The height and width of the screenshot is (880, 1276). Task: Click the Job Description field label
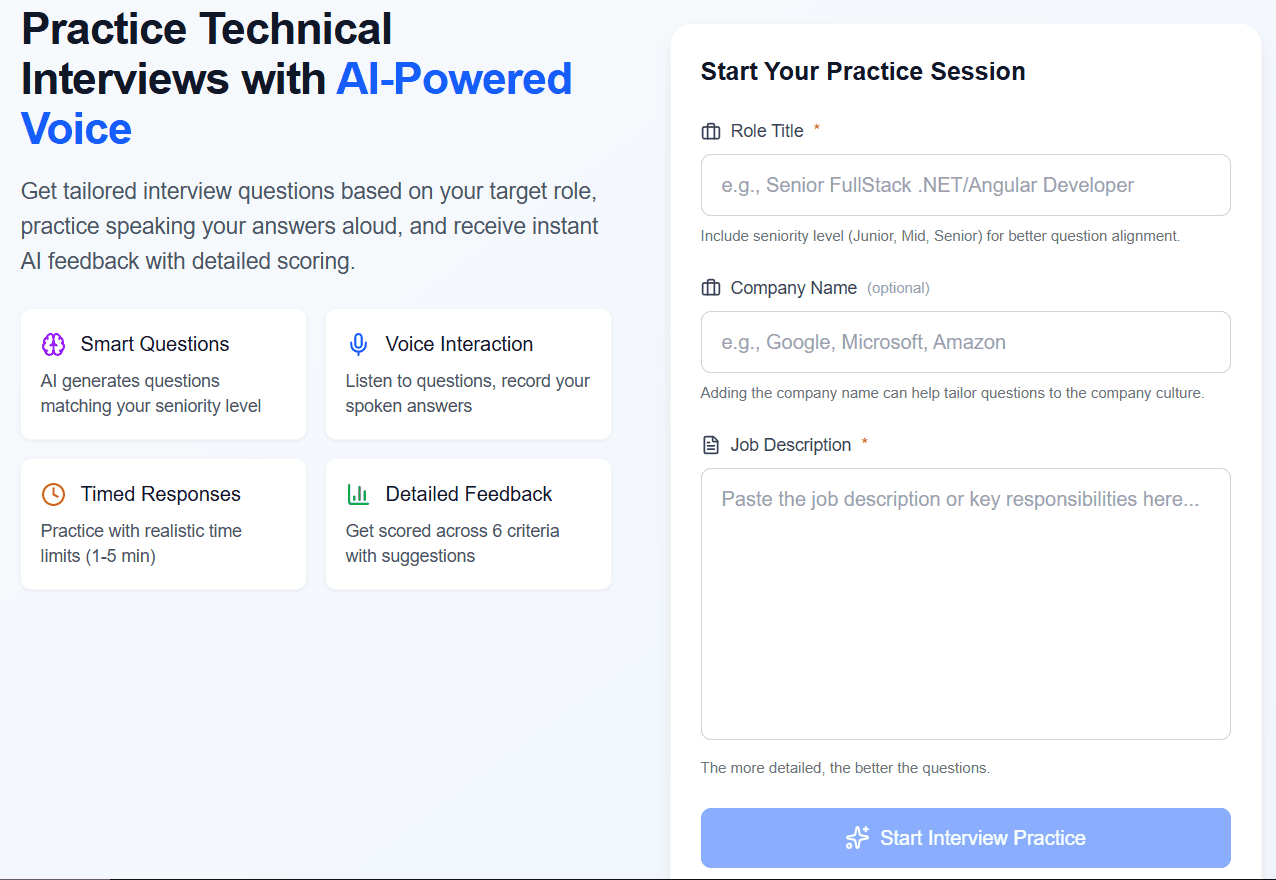click(791, 445)
